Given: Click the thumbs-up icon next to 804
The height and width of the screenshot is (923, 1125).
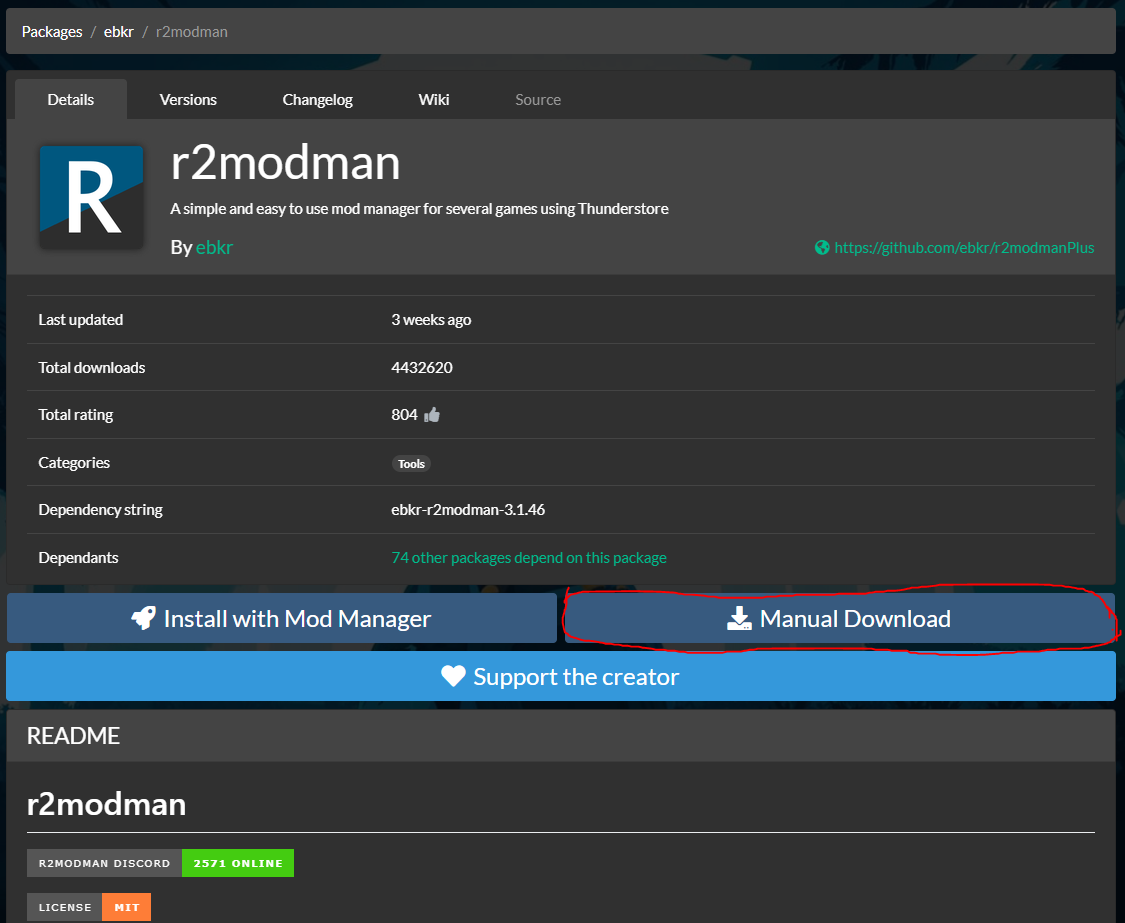Looking at the screenshot, I should (432, 415).
